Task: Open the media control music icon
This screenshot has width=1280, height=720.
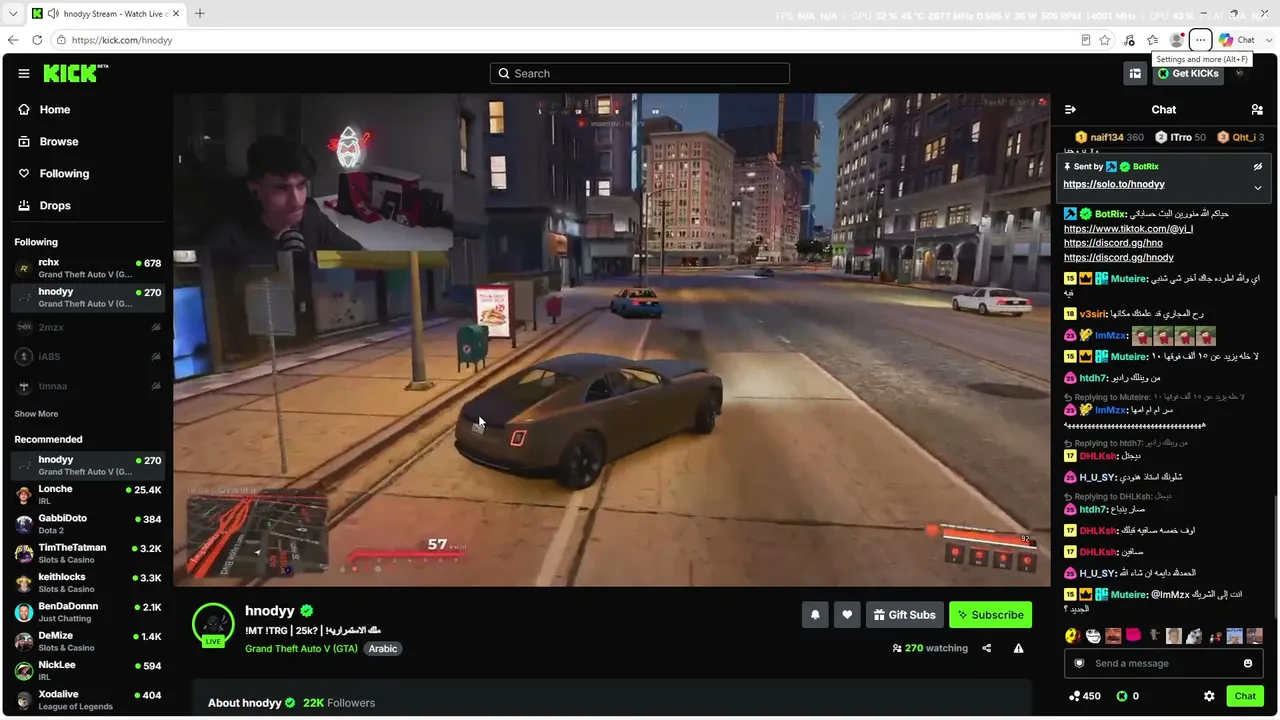Action: [x=1129, y=40]
